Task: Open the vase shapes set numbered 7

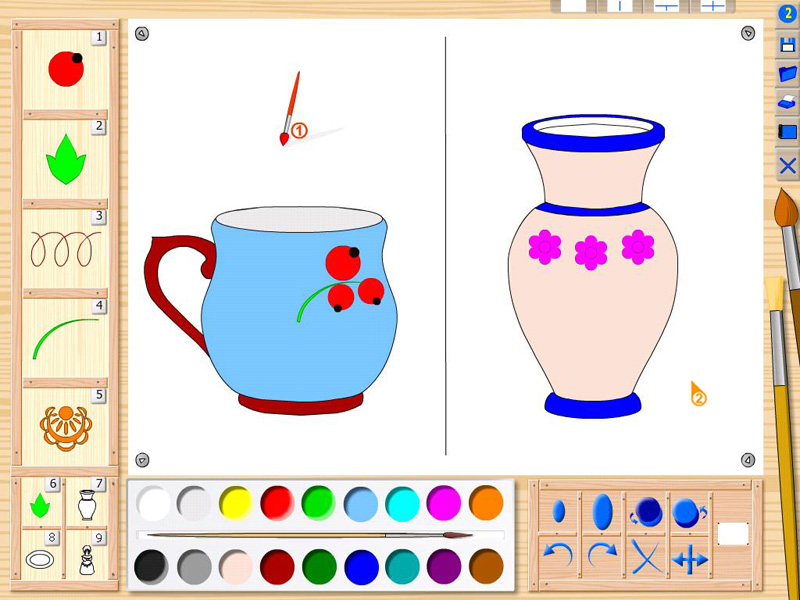Action: coord(87,505)
